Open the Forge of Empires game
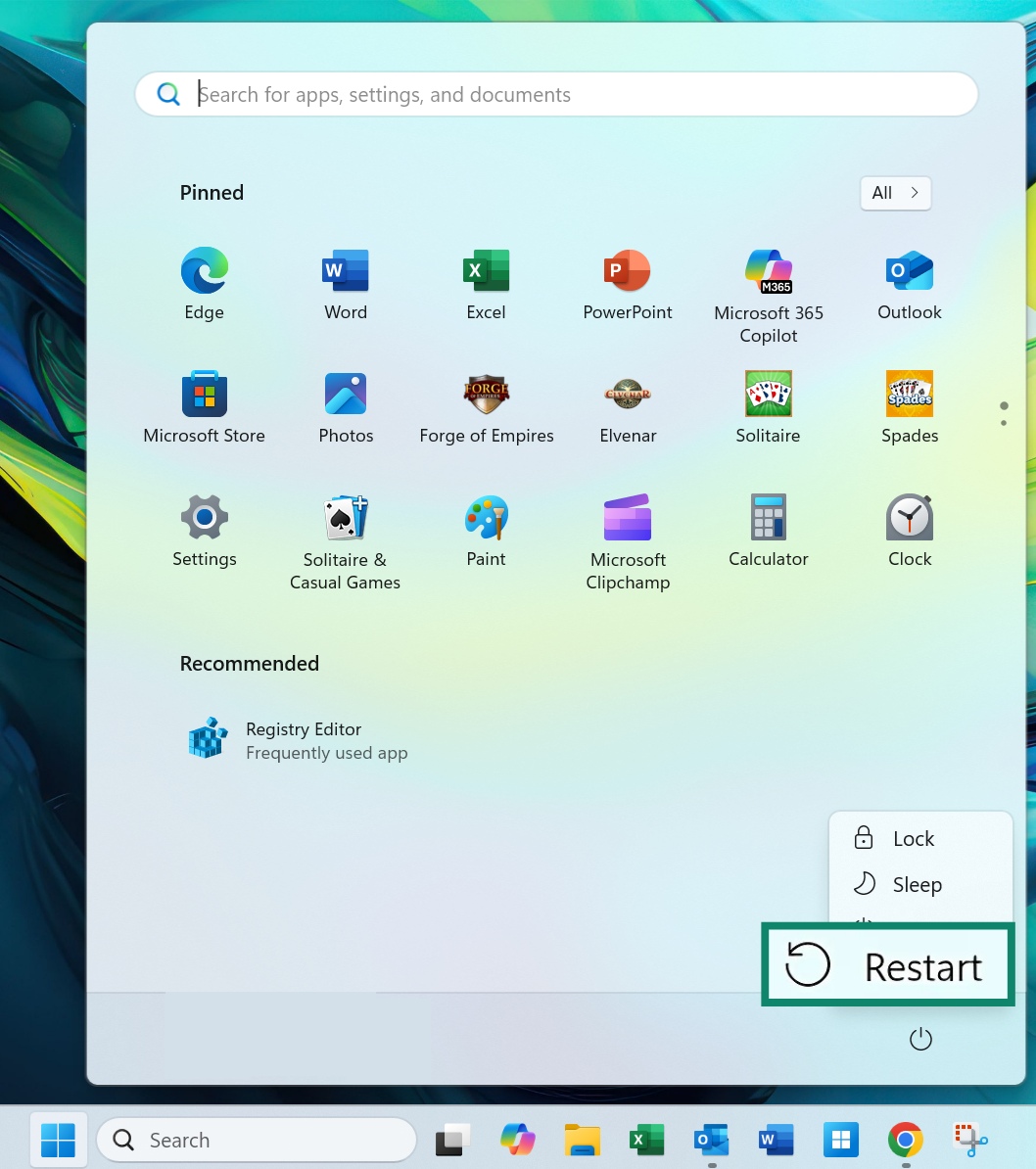This screenshot has height=1169, width=1036. (486, 406)
